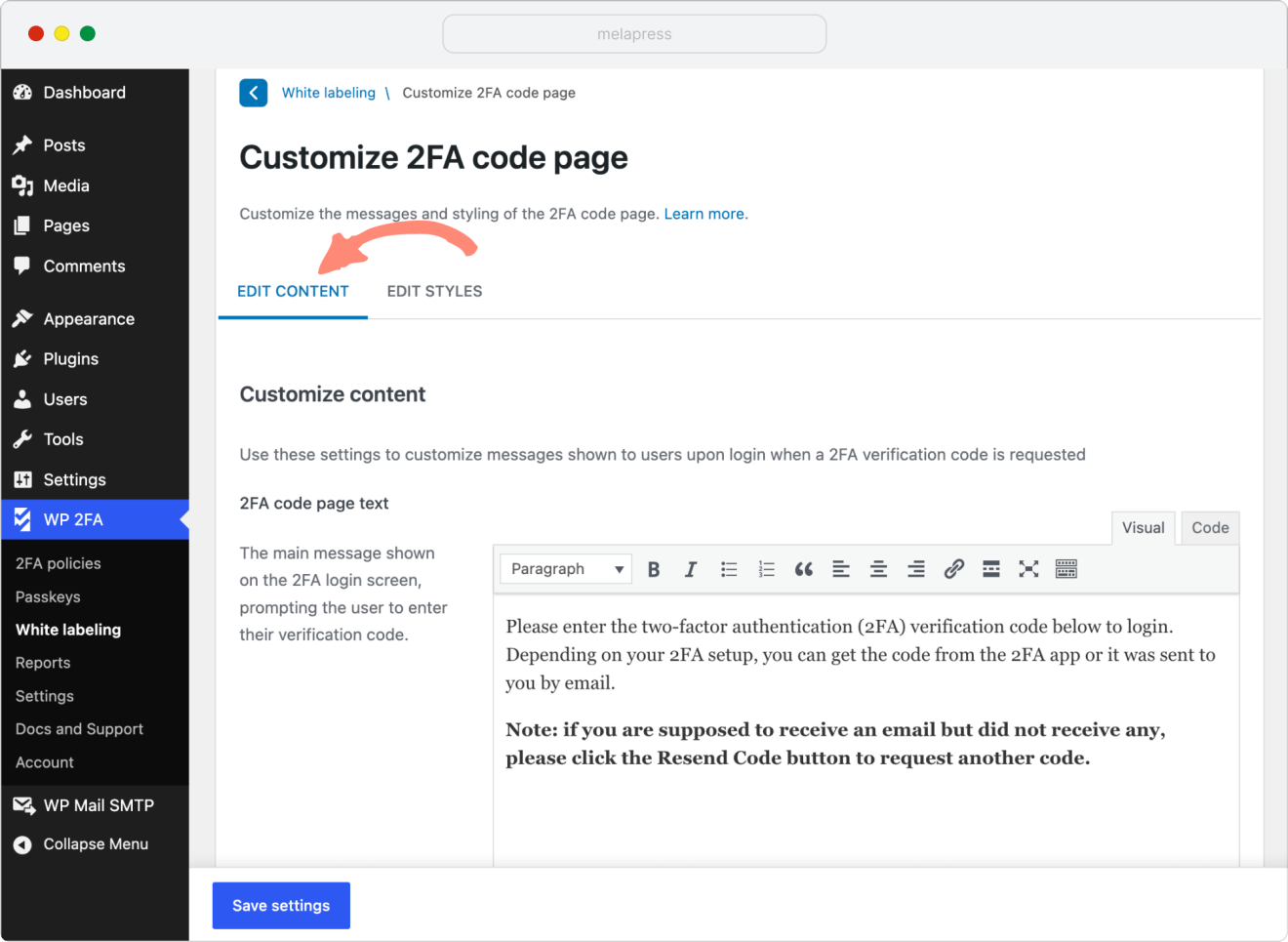The image size is (1288, 942).
Task: Insert or edit a link
Action: click(953, 569)
